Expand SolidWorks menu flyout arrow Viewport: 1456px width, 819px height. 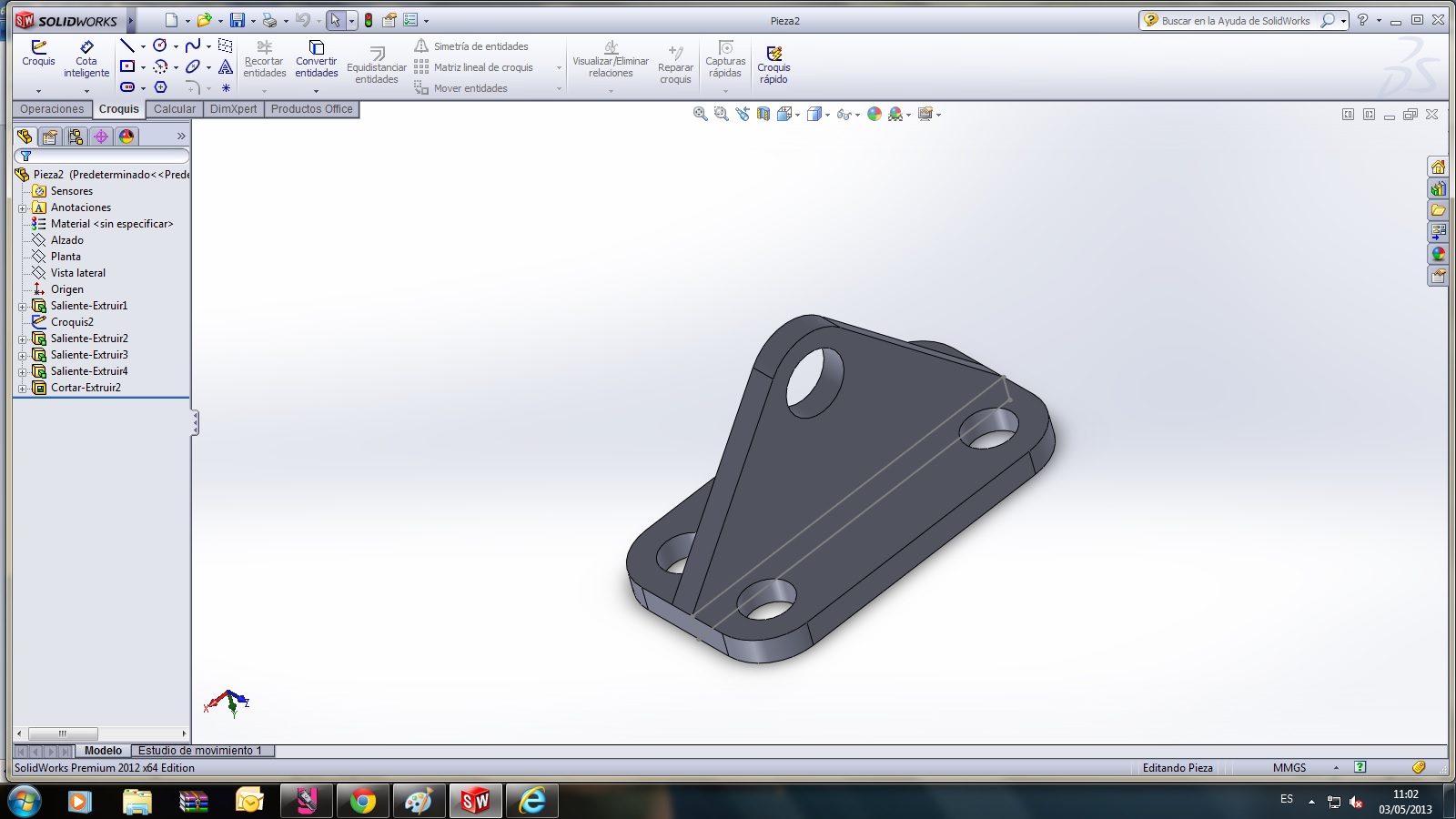131,20
